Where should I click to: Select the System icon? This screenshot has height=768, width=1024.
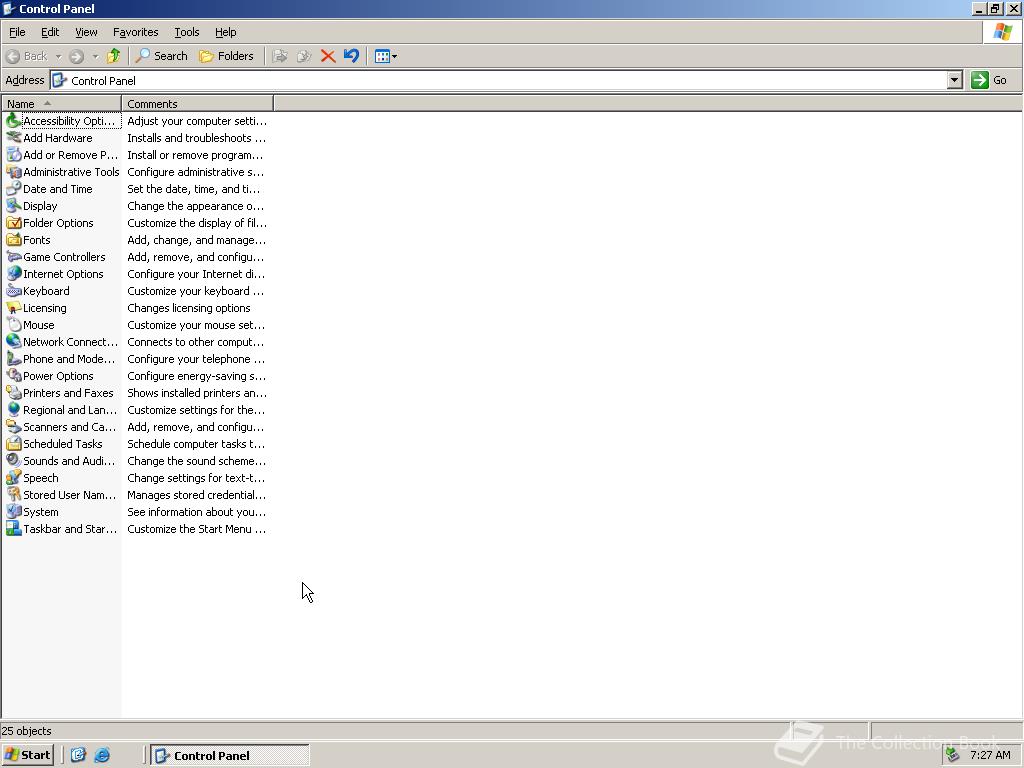tap(14, 511)
